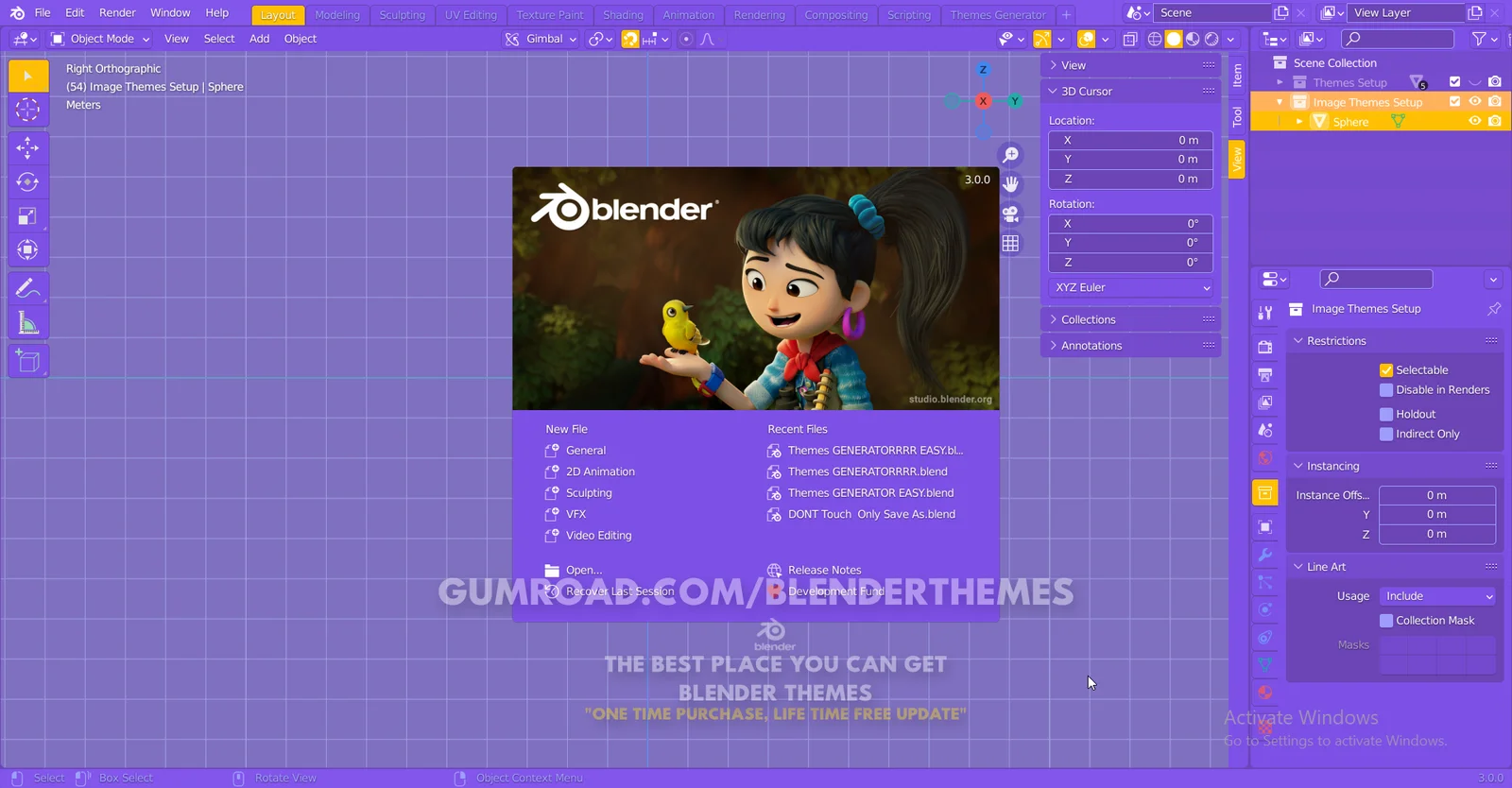Enable the Collection Mask checkbox

tap(1386, 621)
